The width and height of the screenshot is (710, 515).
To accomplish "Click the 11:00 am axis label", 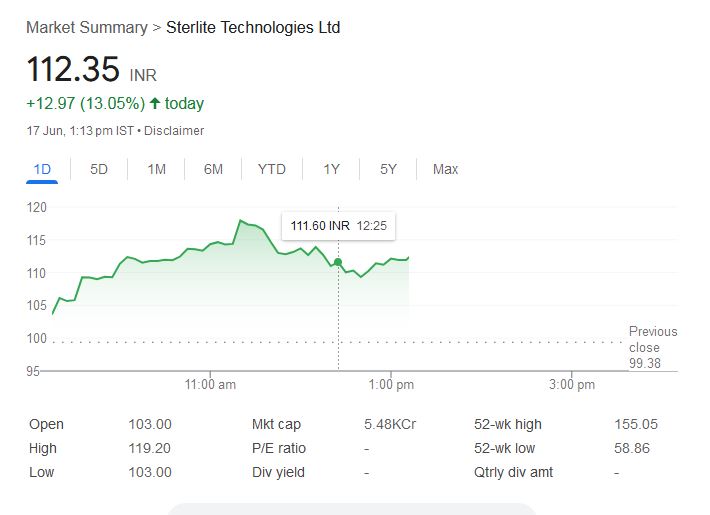I will click(211, 385).
